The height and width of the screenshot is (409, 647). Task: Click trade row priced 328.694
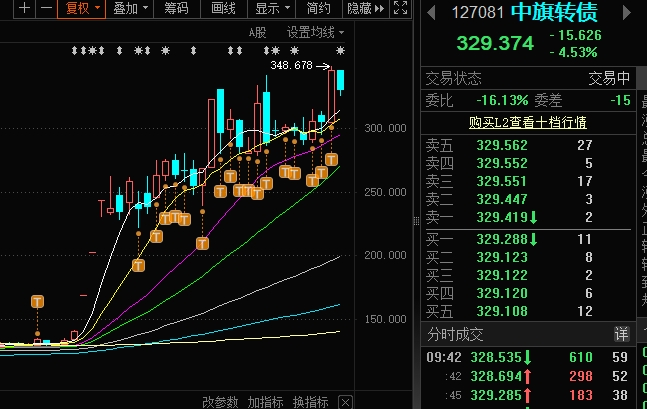click(x=528, y=376)
